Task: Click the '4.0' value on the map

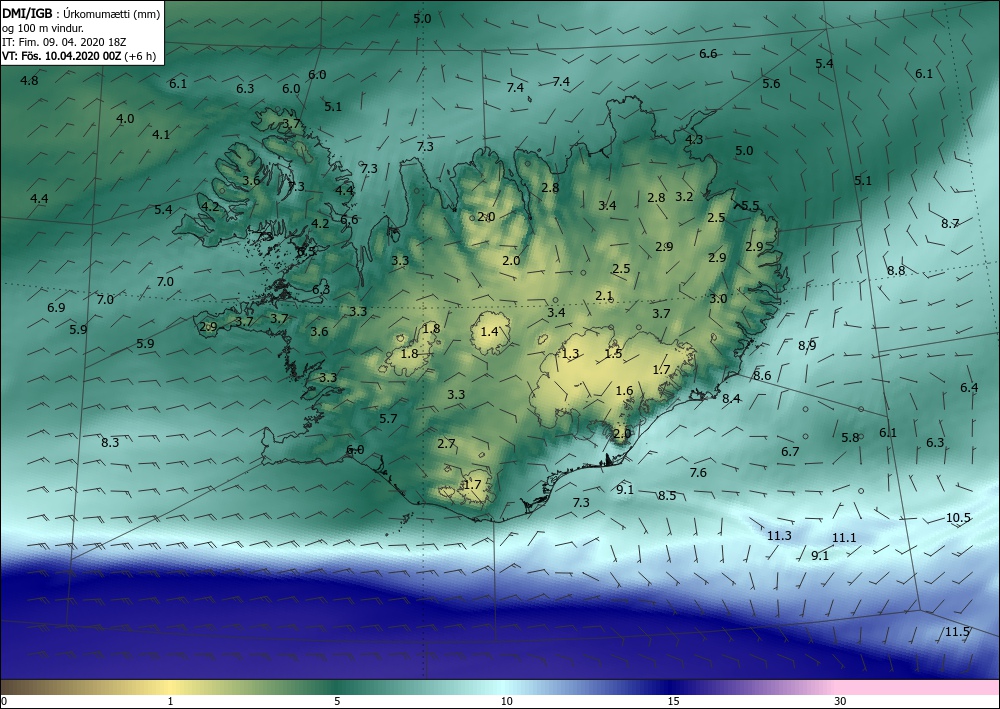Action: (125, 119)
